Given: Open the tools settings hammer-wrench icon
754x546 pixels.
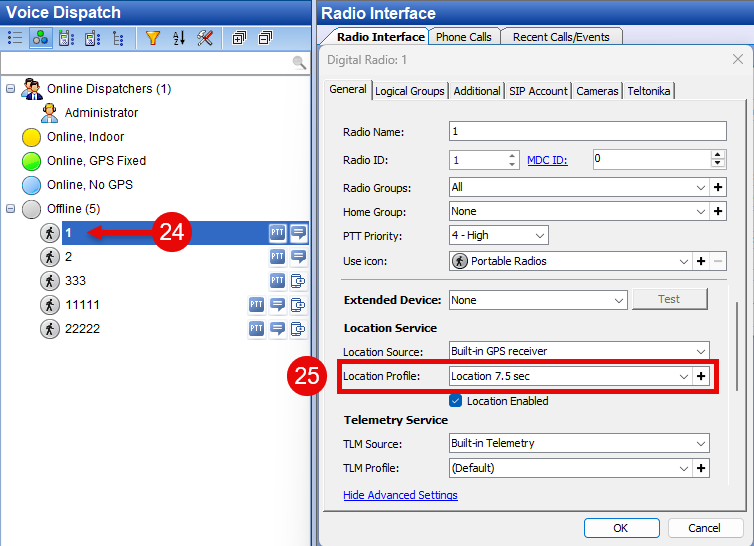Looking at the screenshot, I should [205, 38].
